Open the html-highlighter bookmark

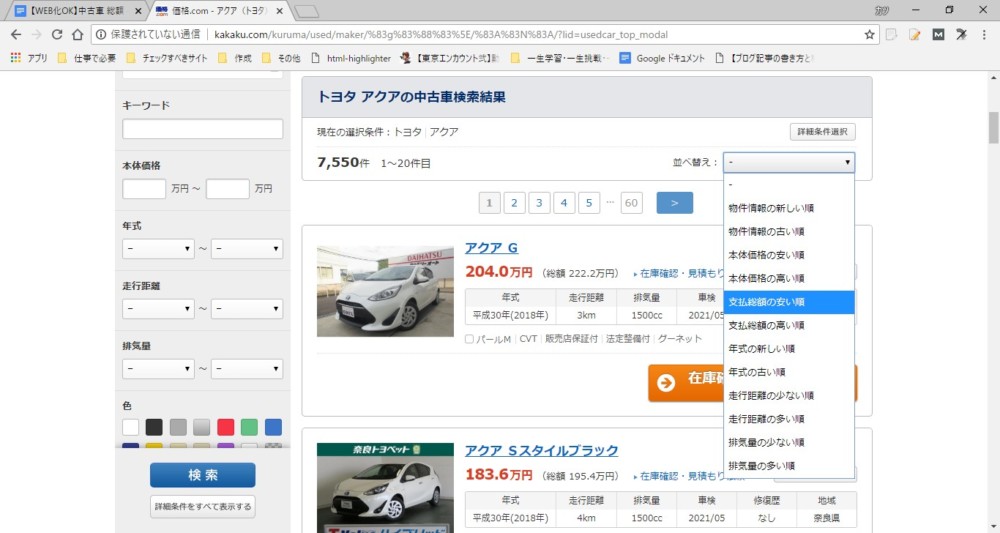[351, 58]
